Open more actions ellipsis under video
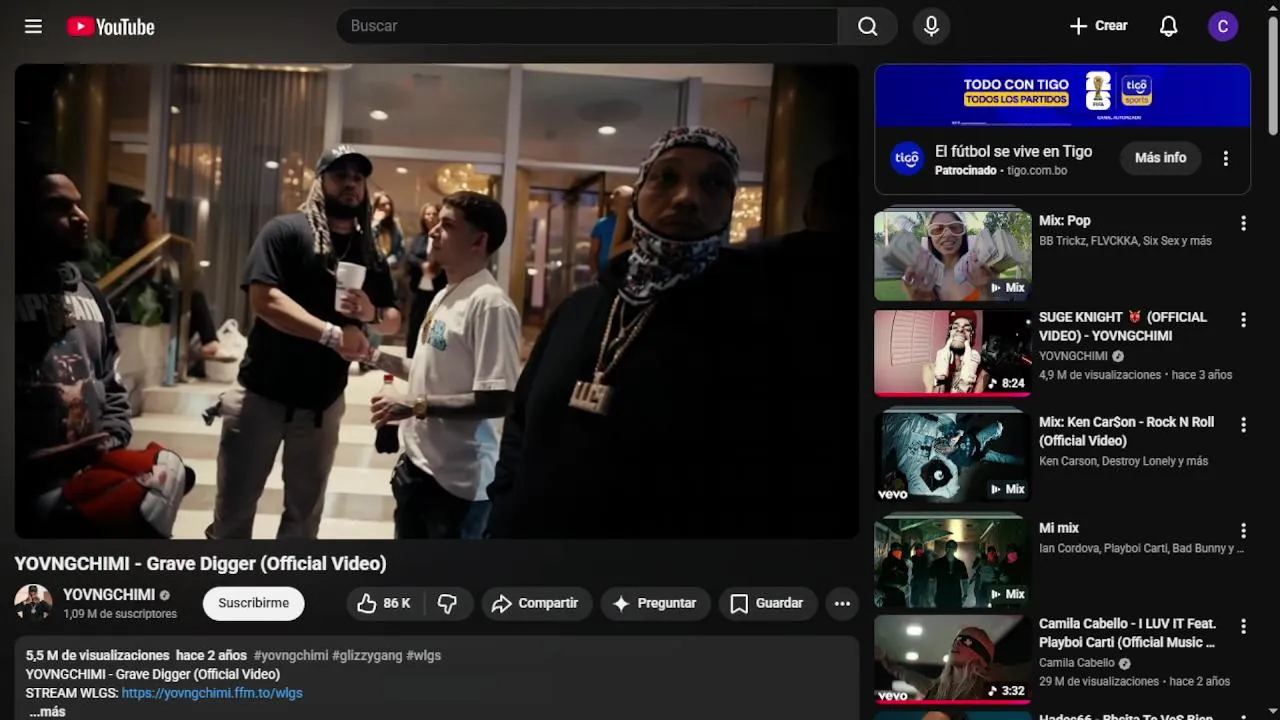Screen dimensions: 1280x720 tap(842, 603)
